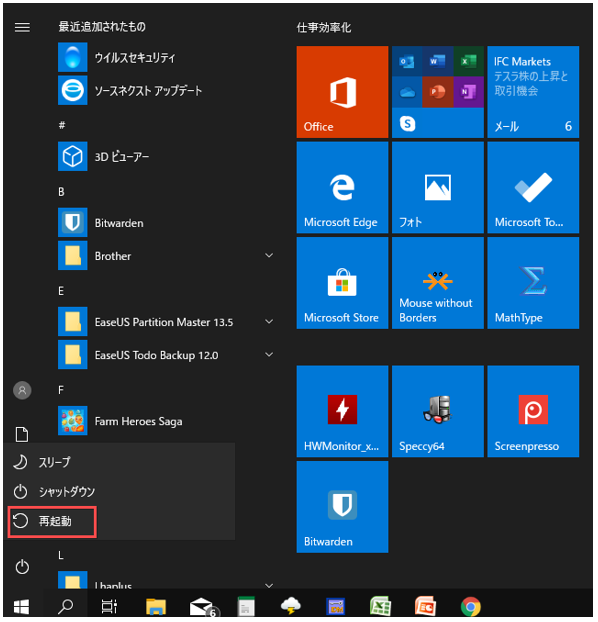This screenshot has width=598, height=622.
Task: Open File Explorer from the taskbar
Action: coord(156,607)
